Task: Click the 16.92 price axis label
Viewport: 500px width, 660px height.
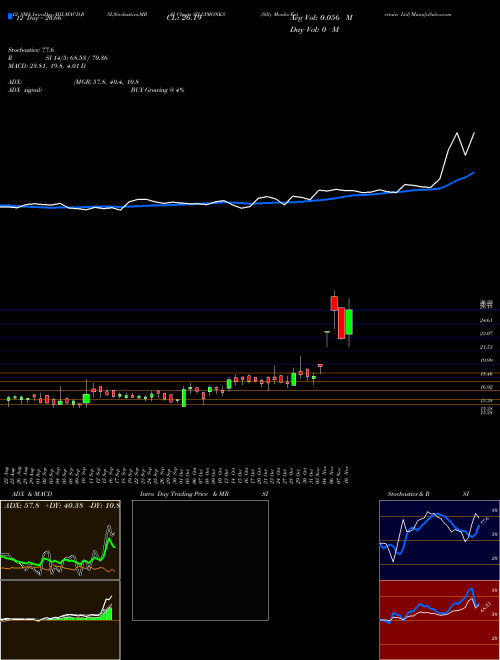Action: click(x=487, y=386)
